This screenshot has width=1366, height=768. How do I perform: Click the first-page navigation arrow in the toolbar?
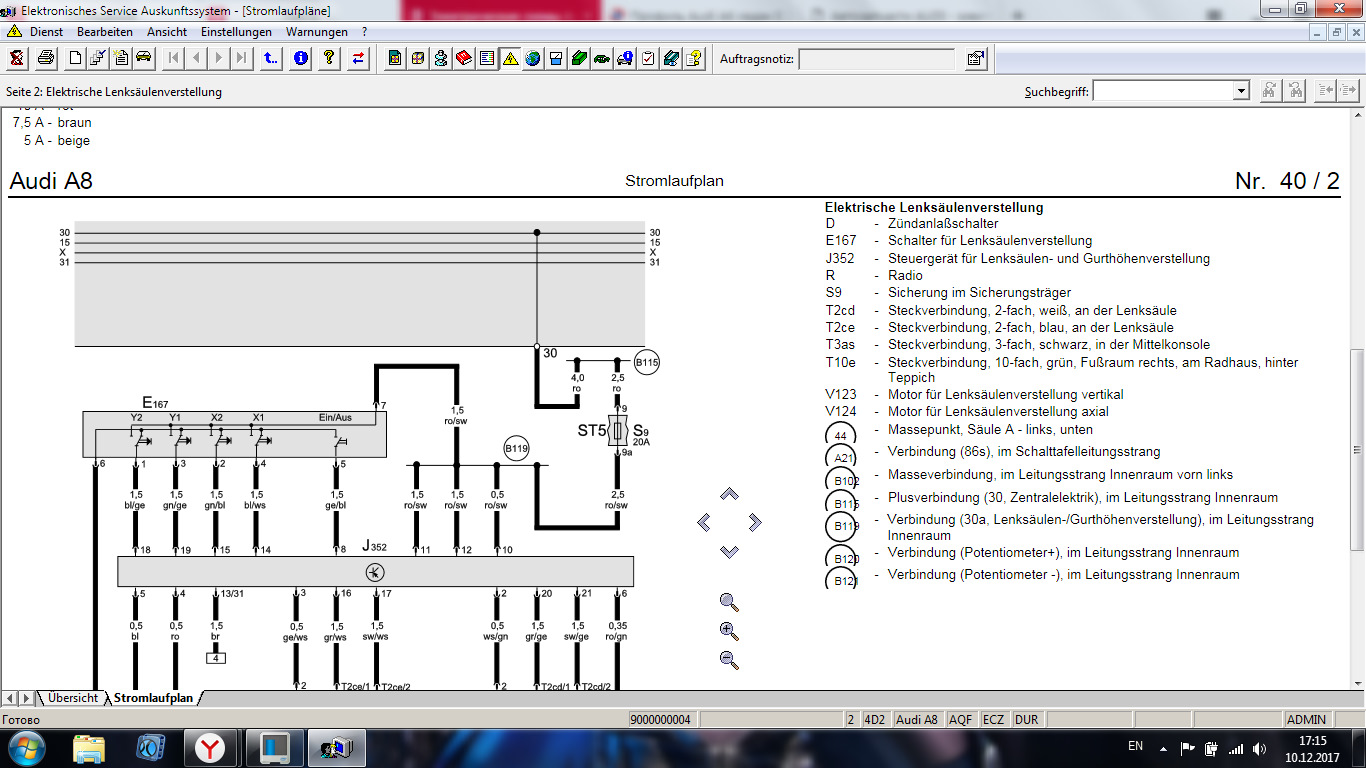tap(173, 58)
